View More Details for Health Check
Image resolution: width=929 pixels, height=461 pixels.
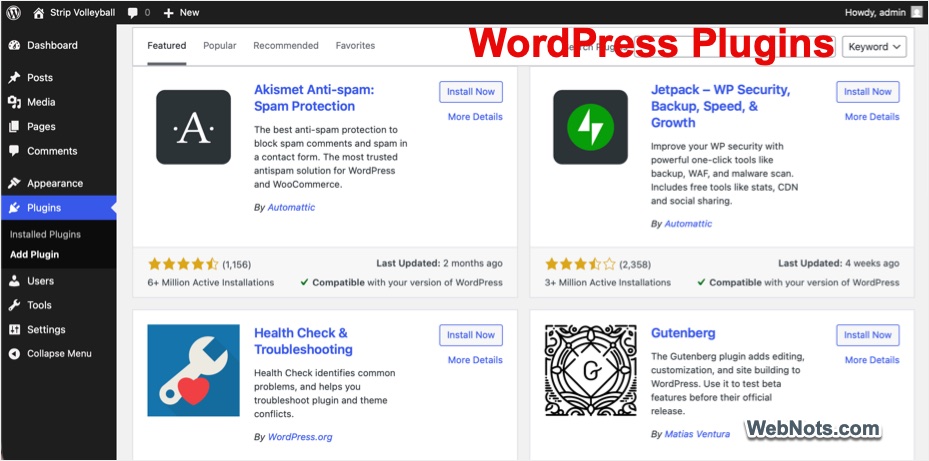475,360
